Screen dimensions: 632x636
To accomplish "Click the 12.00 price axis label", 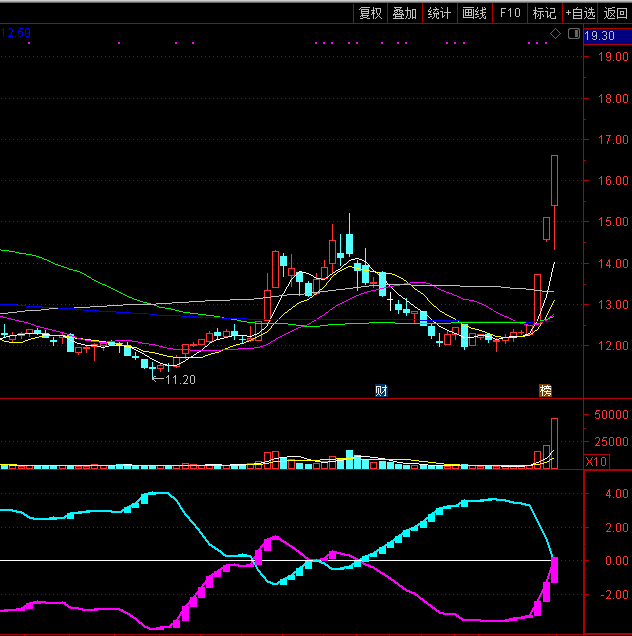I will point(613,346).
